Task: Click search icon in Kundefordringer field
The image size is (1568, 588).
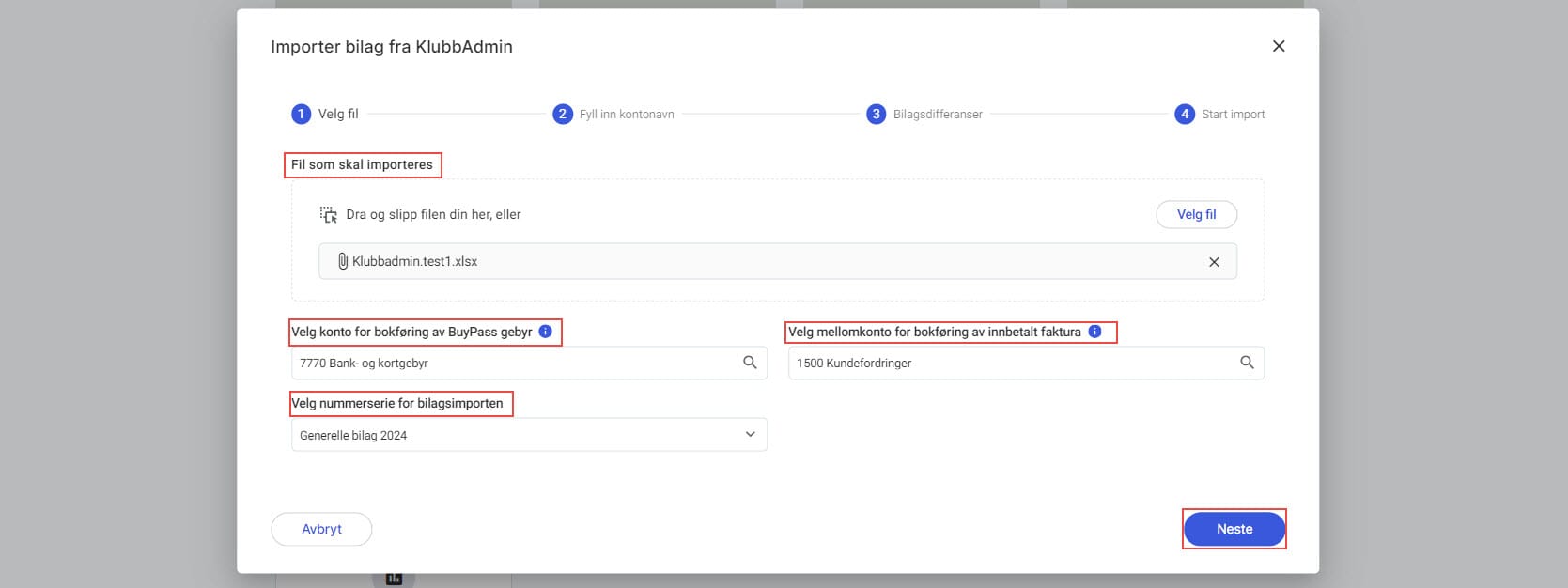Action: [1247, 363]
